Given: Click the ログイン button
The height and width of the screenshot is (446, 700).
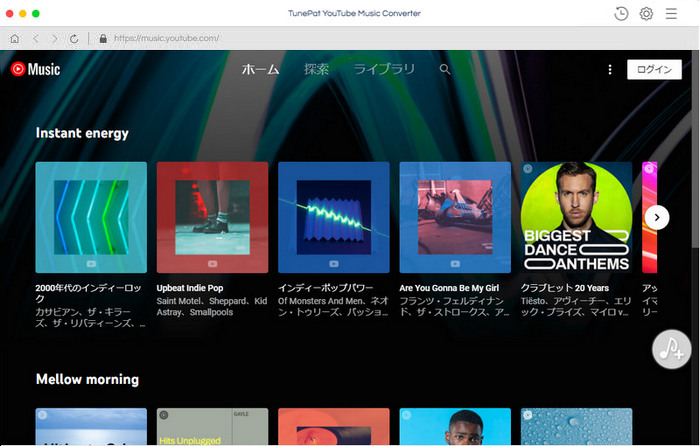Looking at the screenshot, I should point(654,69).
